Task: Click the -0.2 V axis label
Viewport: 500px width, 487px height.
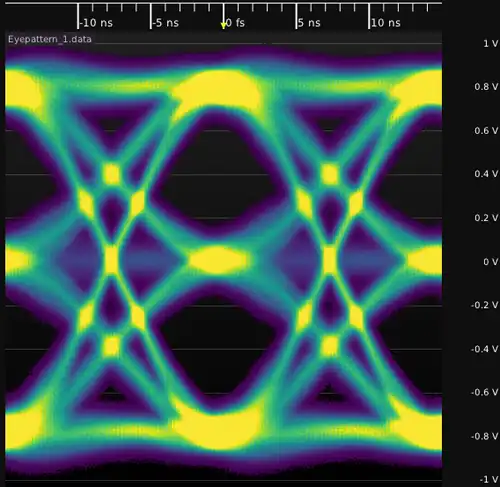Action: tap(485, 305)
